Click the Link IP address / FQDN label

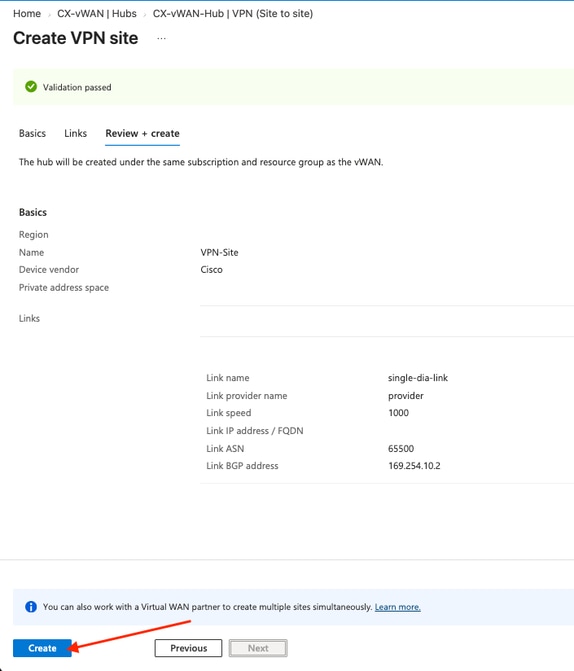pyautogui.click(x=255, y=431)
